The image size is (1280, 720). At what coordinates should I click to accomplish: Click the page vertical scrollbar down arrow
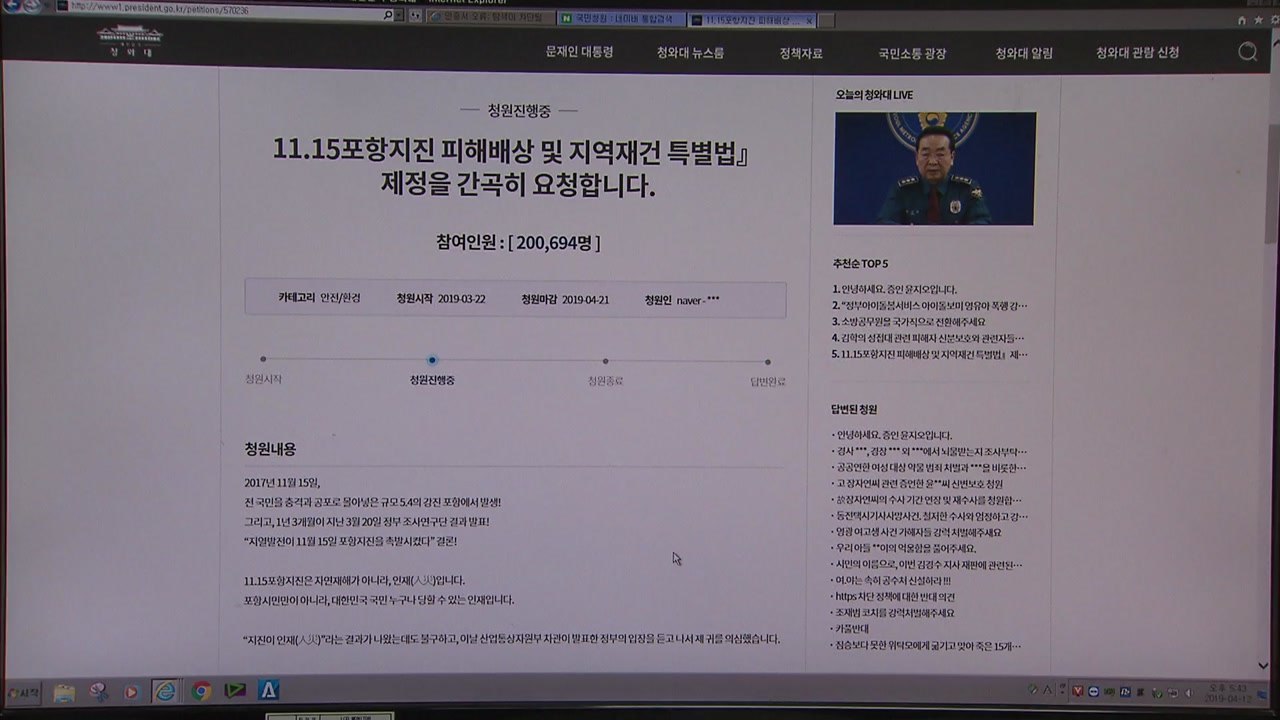pos(1263,665)
